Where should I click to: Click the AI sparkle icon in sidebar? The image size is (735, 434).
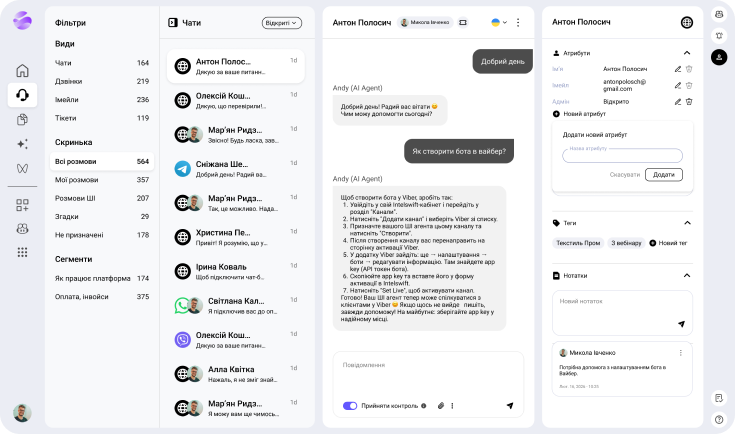pyautogui.click(x=22, y=144)
